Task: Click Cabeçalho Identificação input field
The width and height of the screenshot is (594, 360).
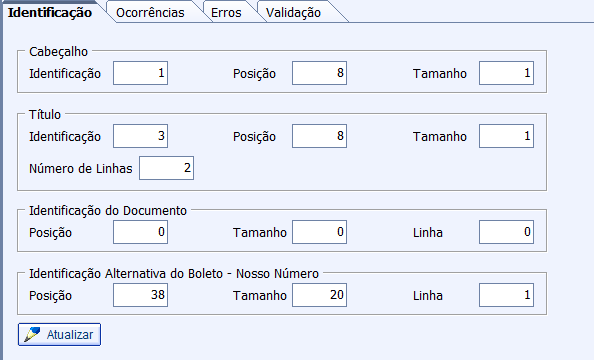Action: coord(141,73)
